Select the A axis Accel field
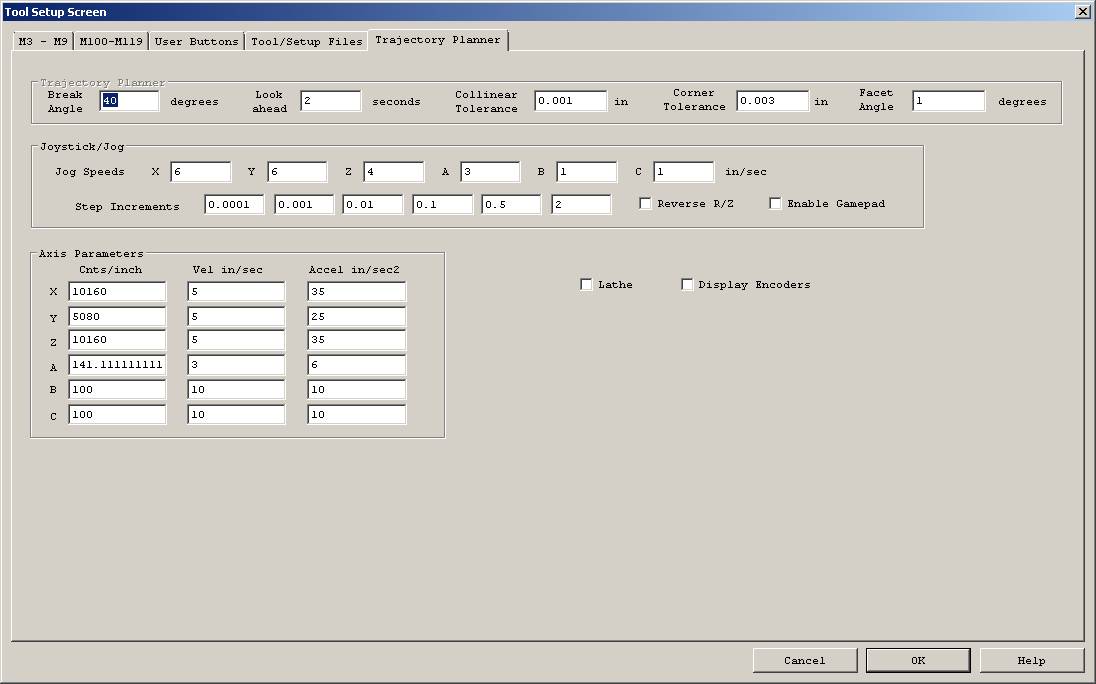Screen dimensions: 1096x684 coord(356,366)
